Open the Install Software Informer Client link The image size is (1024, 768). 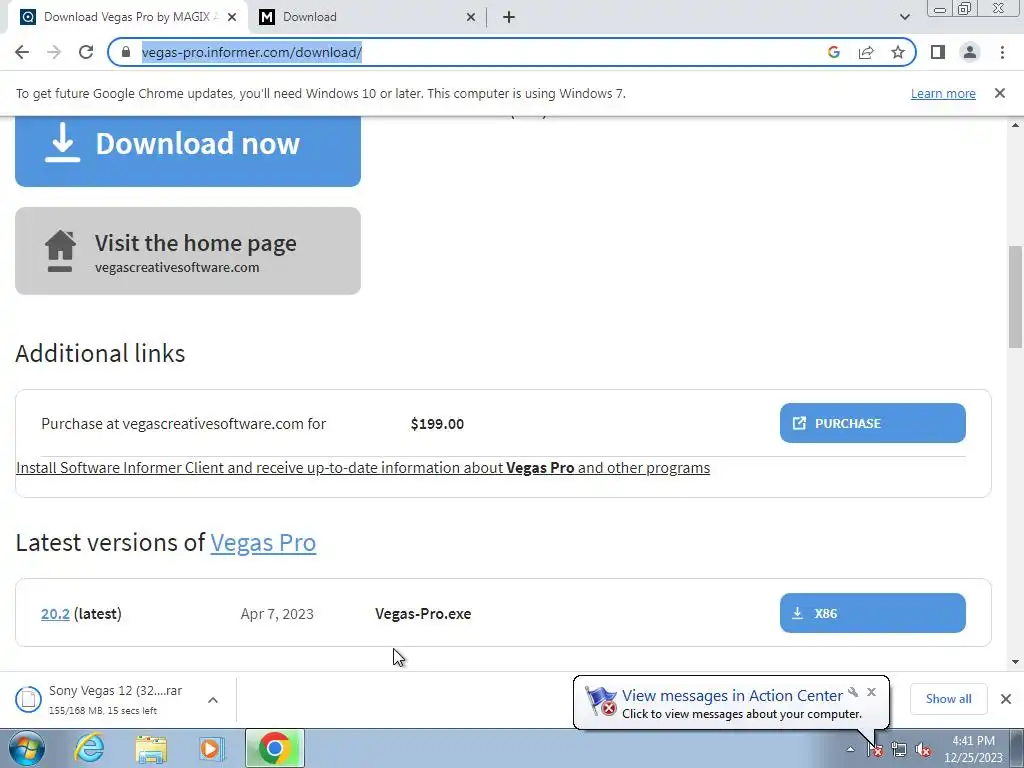tap(363, 468)
